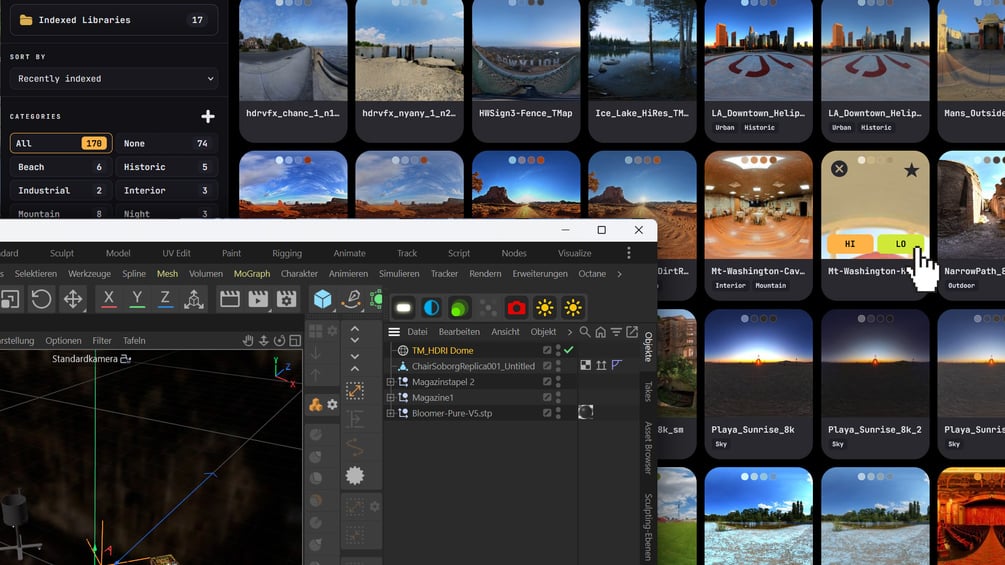Open the Recently indexed sort dropdown
The image size is (1005, 565).
pos(114,79)
